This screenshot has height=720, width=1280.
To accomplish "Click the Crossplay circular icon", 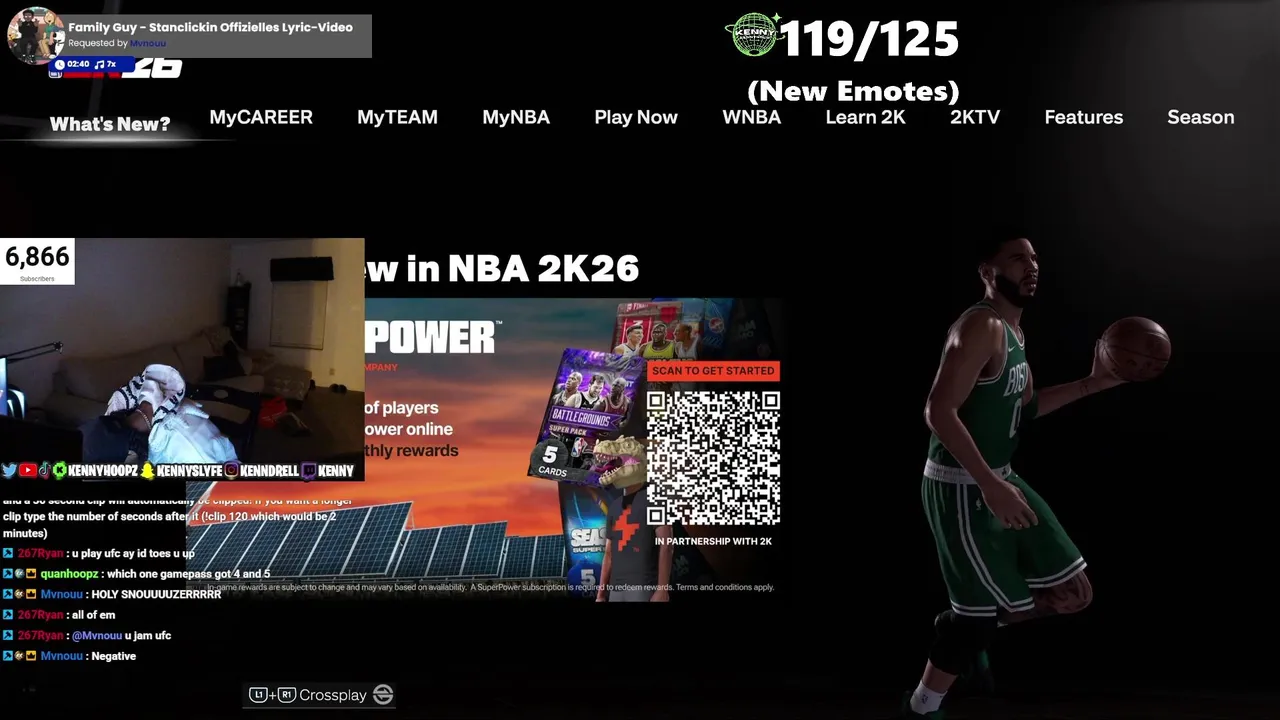I will [x=383, y=695].
